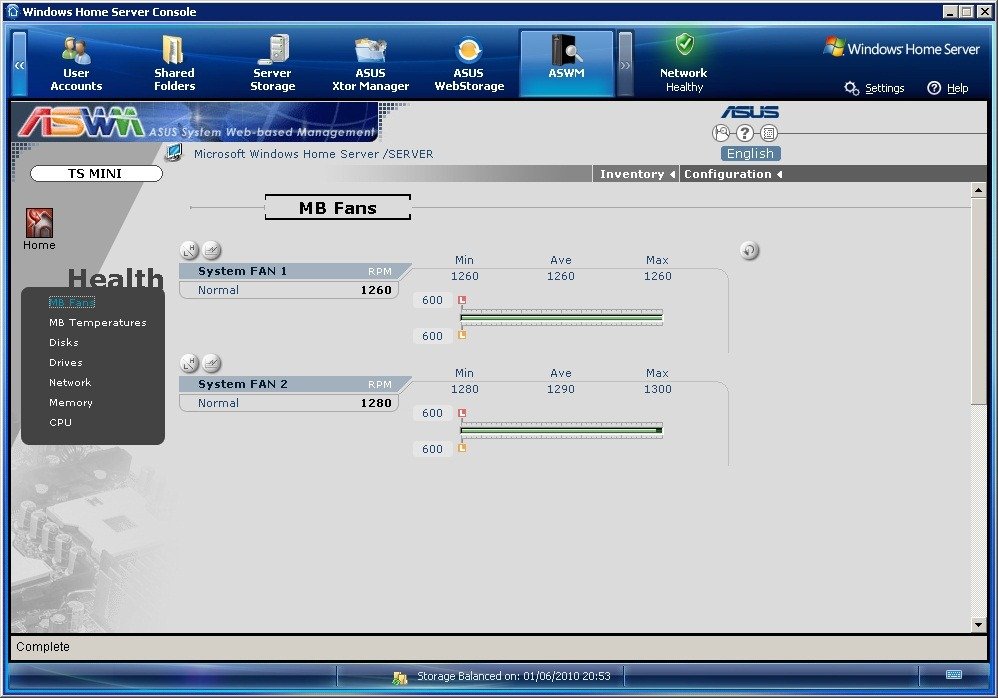Click the System FAN 1 header label

242,271
